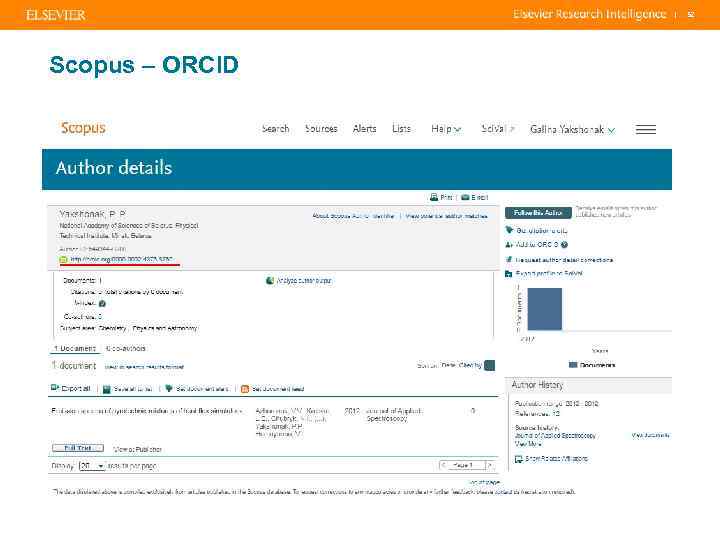Click the Export all icon
Viewport: 720px width, 540px height.
(55, 388)
